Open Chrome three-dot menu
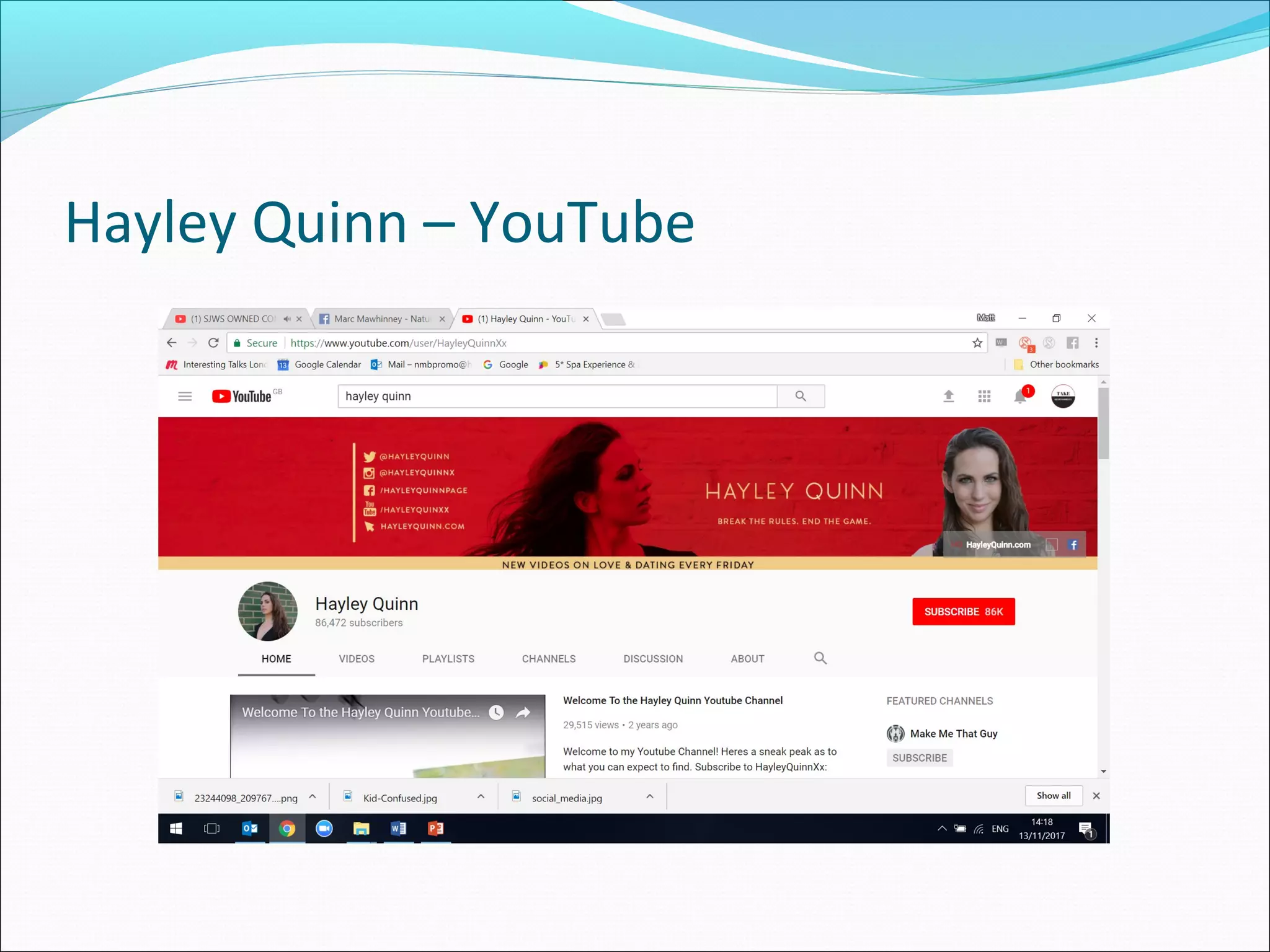Screen dimensions: 1270x952 (1096, 343)
